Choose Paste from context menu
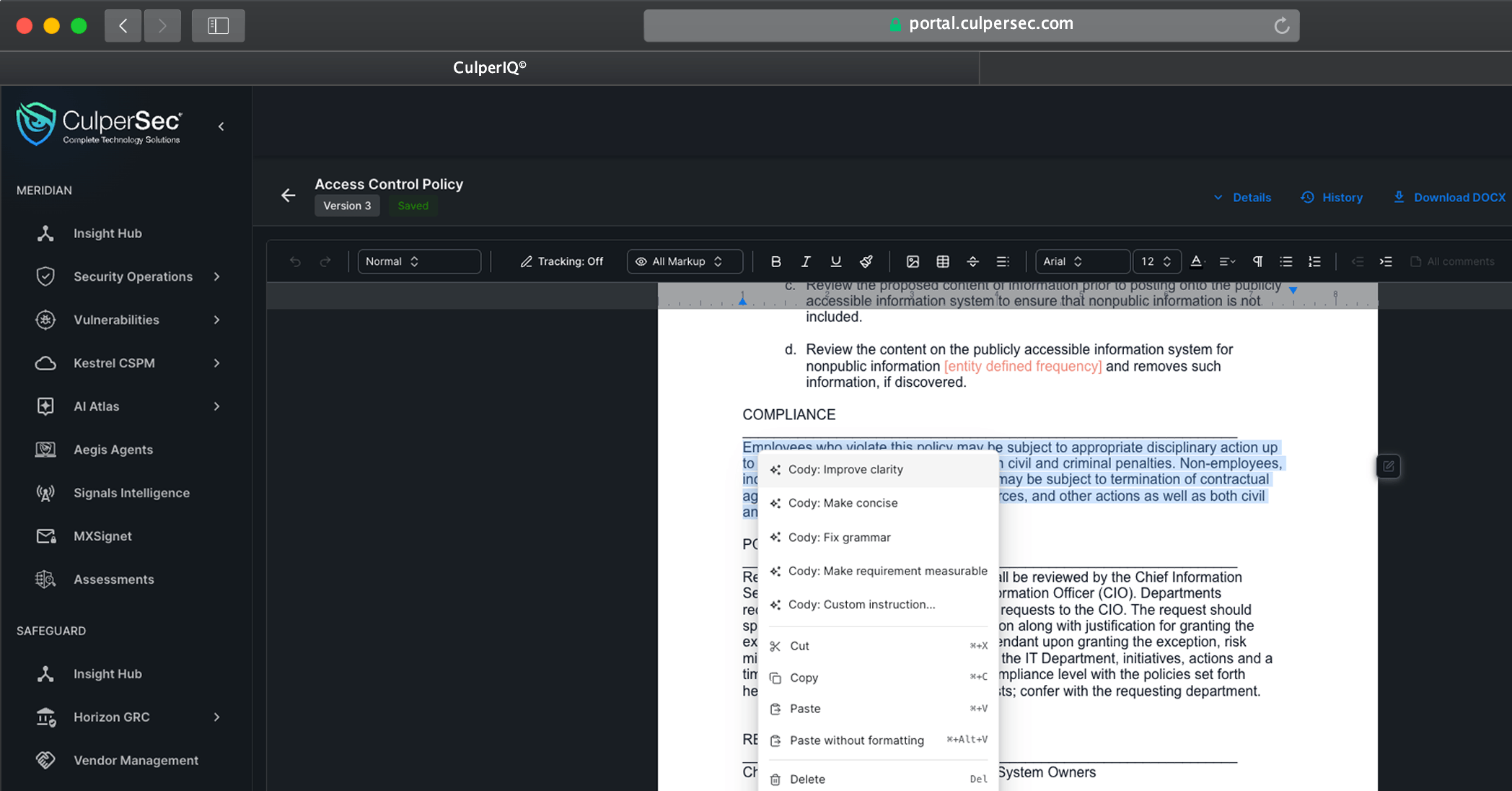 [878, 709]
